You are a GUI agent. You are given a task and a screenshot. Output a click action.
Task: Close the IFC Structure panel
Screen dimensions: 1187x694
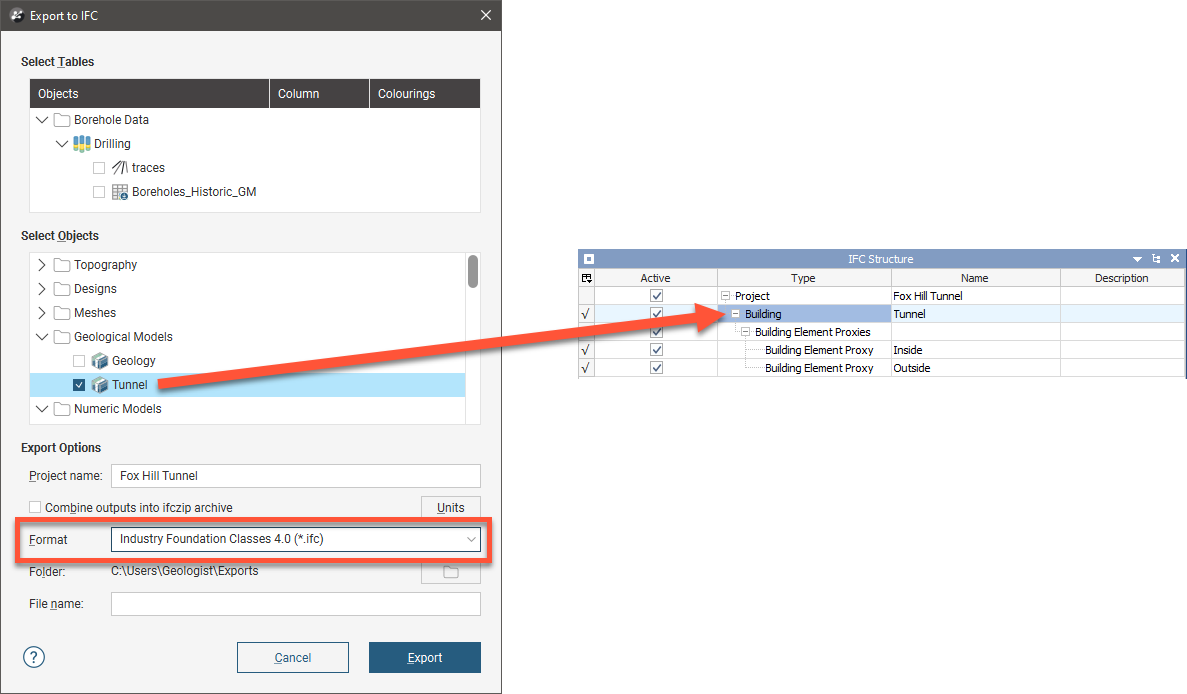point(1175,258)
